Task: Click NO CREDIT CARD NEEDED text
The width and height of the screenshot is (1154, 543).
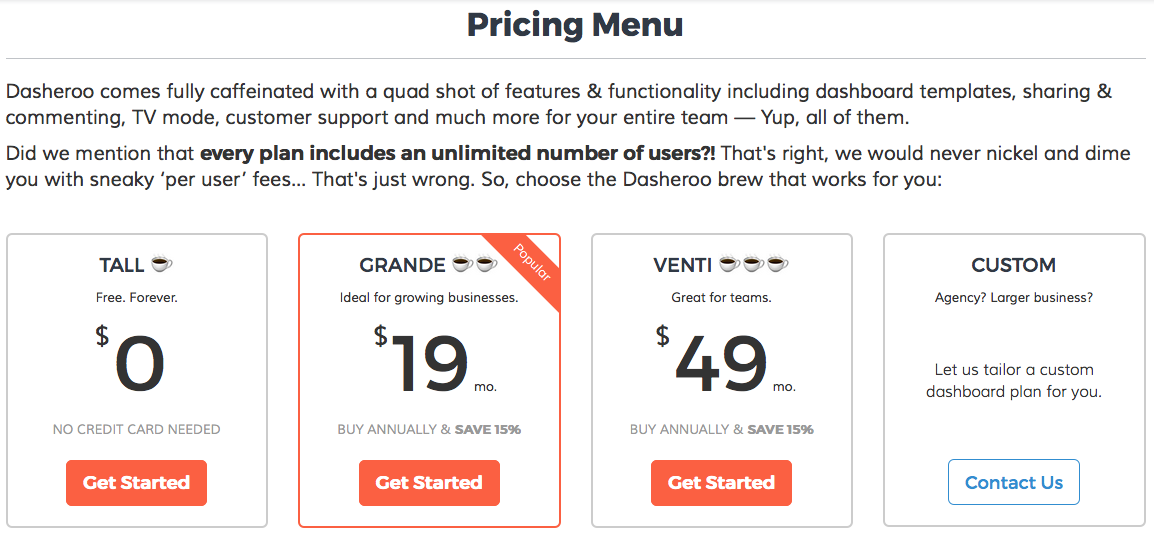Action: [x=137, y=429]
